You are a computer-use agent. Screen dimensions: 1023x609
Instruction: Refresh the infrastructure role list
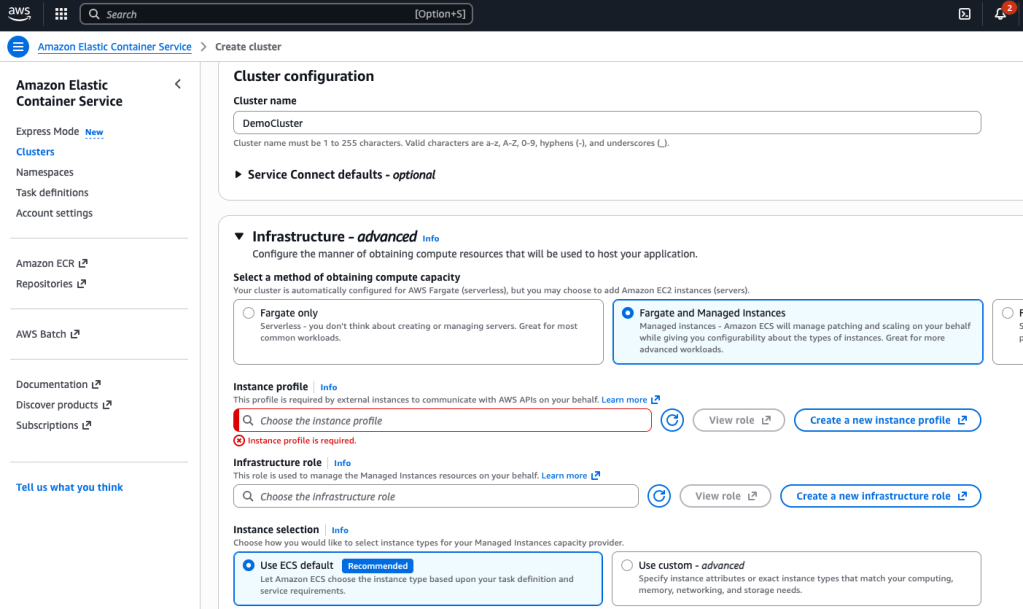click(x=658, y=496)
